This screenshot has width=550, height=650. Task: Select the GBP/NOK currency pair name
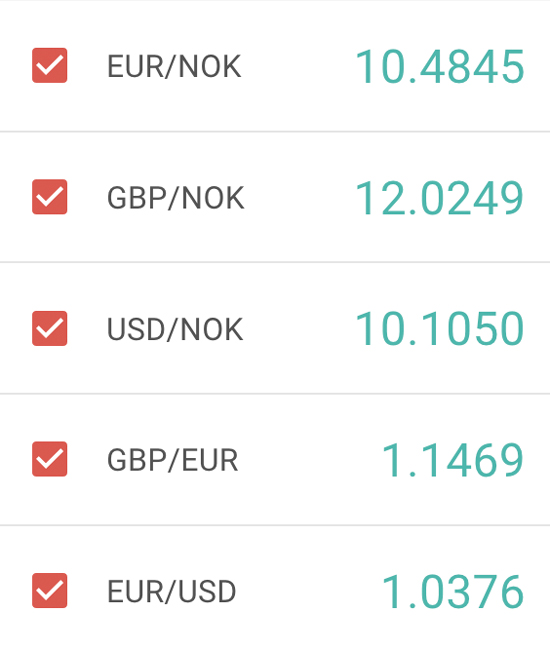(x=176, y=198)
